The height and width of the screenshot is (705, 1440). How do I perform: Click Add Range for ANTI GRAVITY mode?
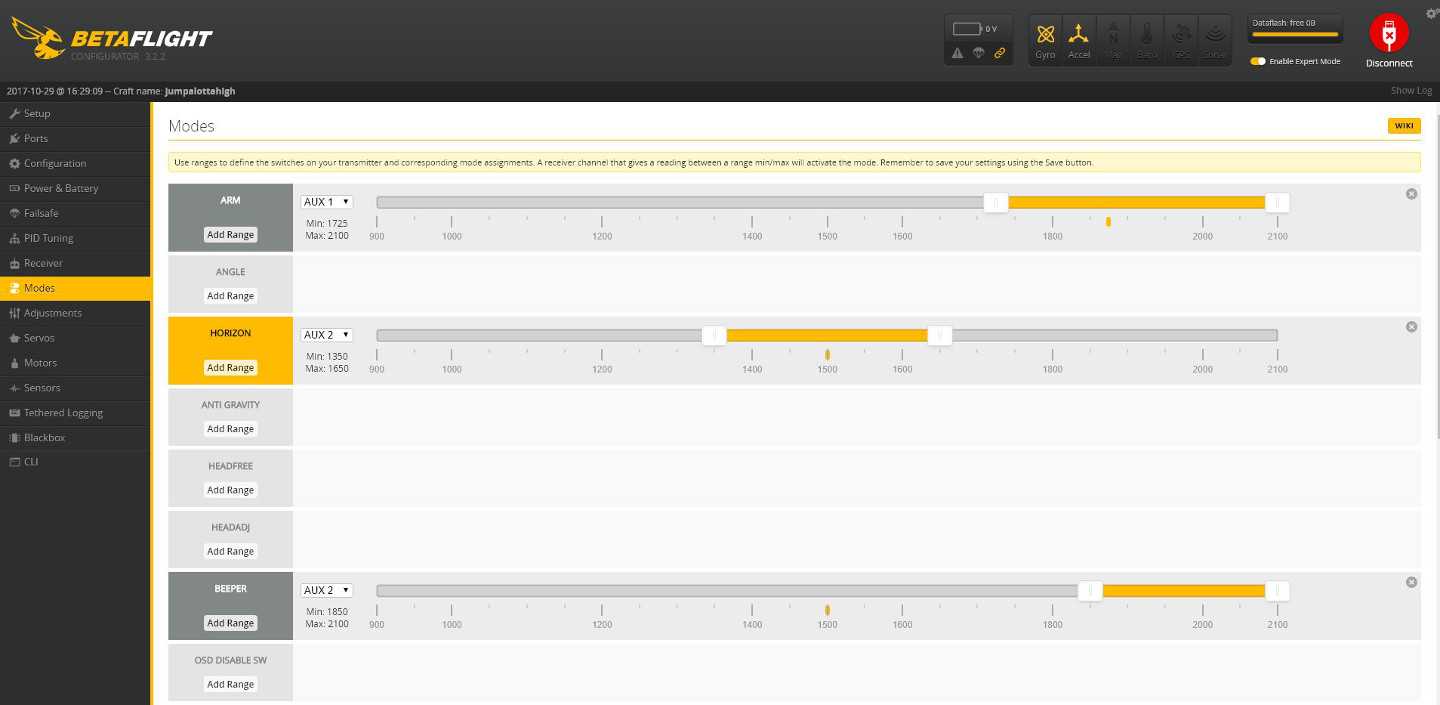point(230,429)
